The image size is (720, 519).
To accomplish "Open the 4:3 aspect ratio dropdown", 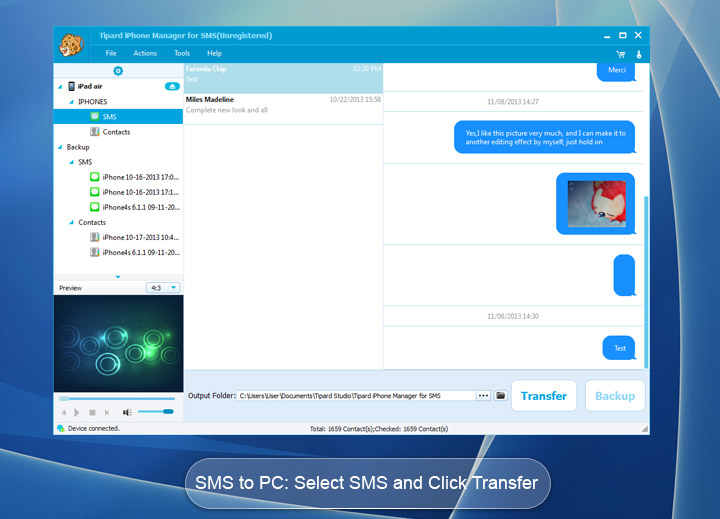I will pos(163,288).
